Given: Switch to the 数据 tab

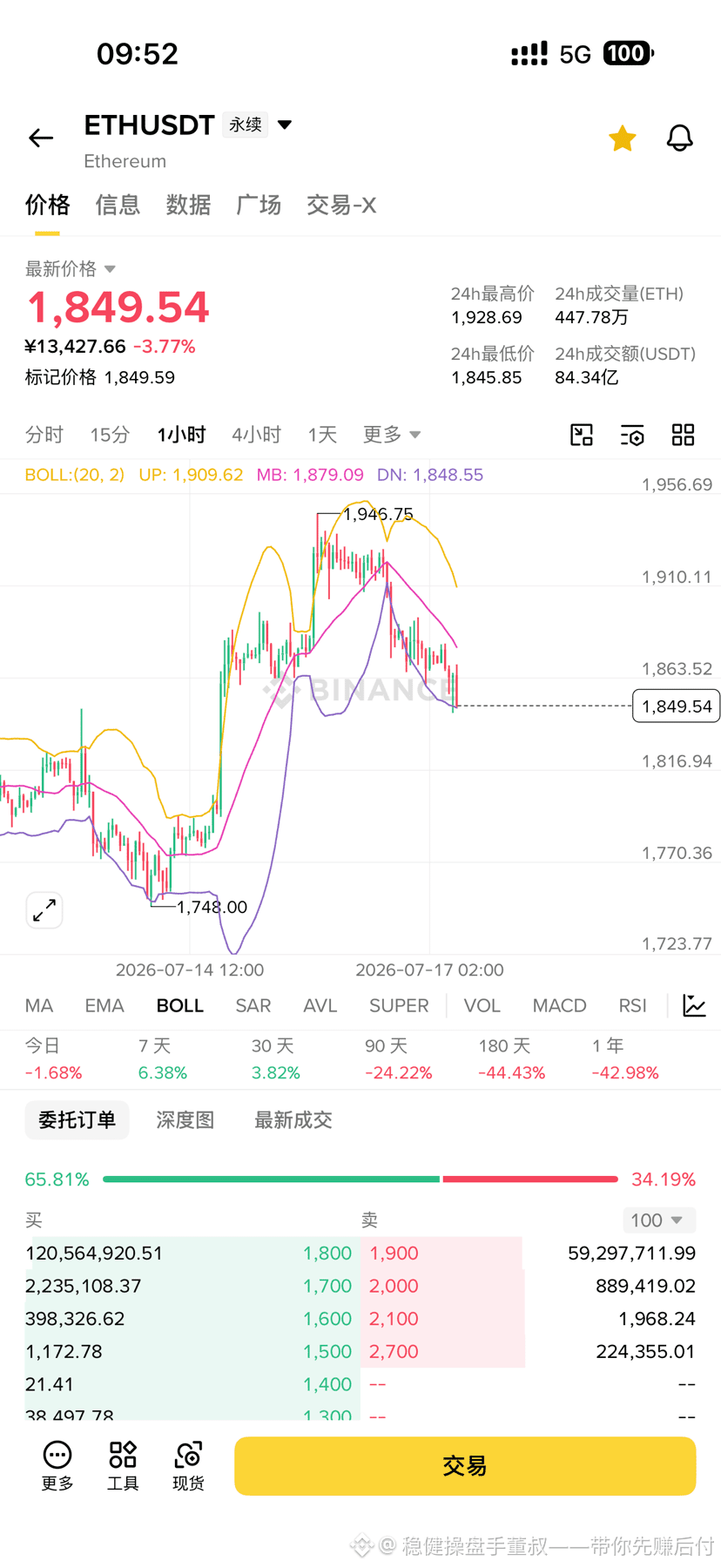Looking at the screenshot, I should [x=188, y=205].
